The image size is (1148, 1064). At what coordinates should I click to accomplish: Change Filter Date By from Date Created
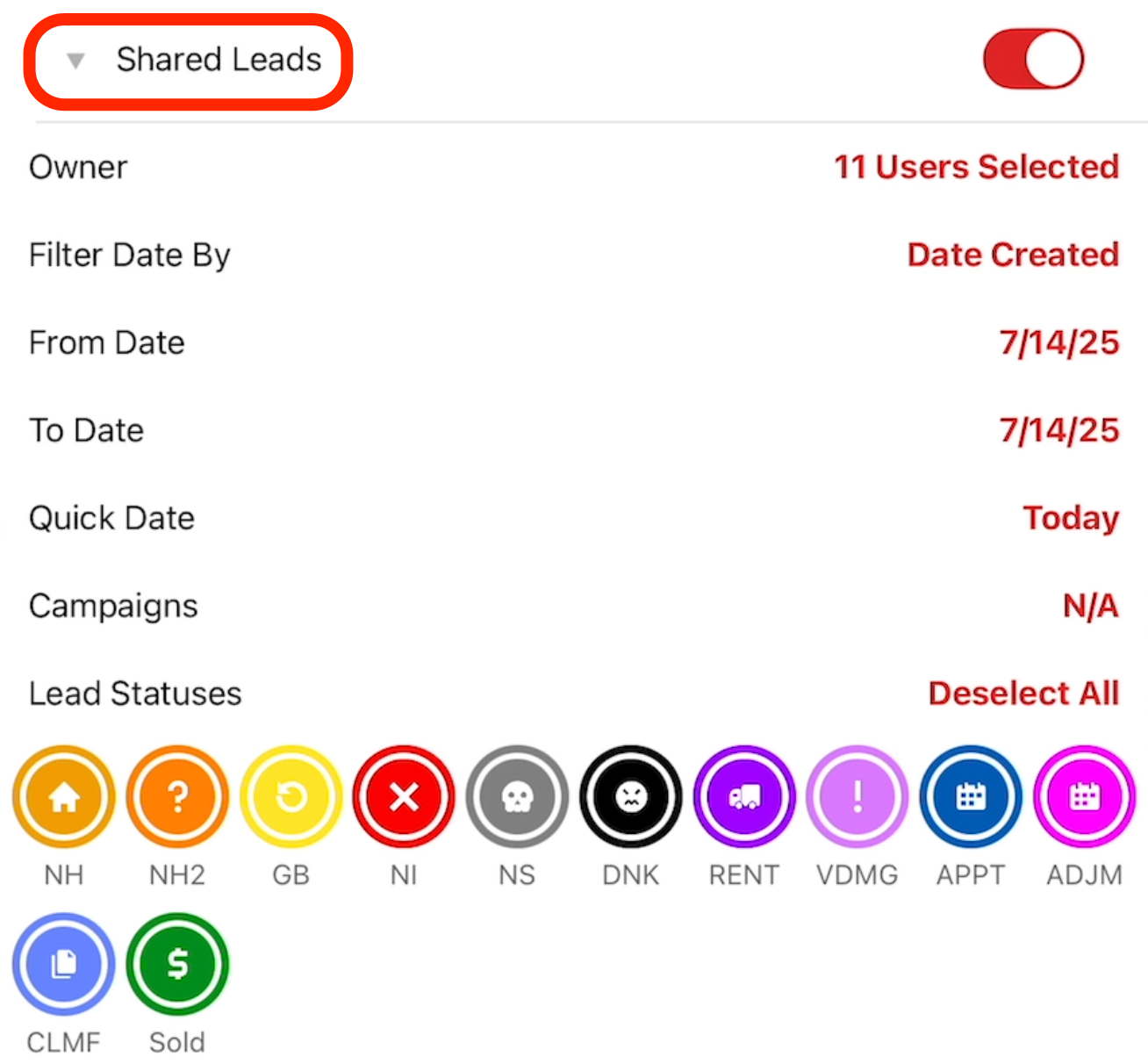click(x=1013, y=255)
